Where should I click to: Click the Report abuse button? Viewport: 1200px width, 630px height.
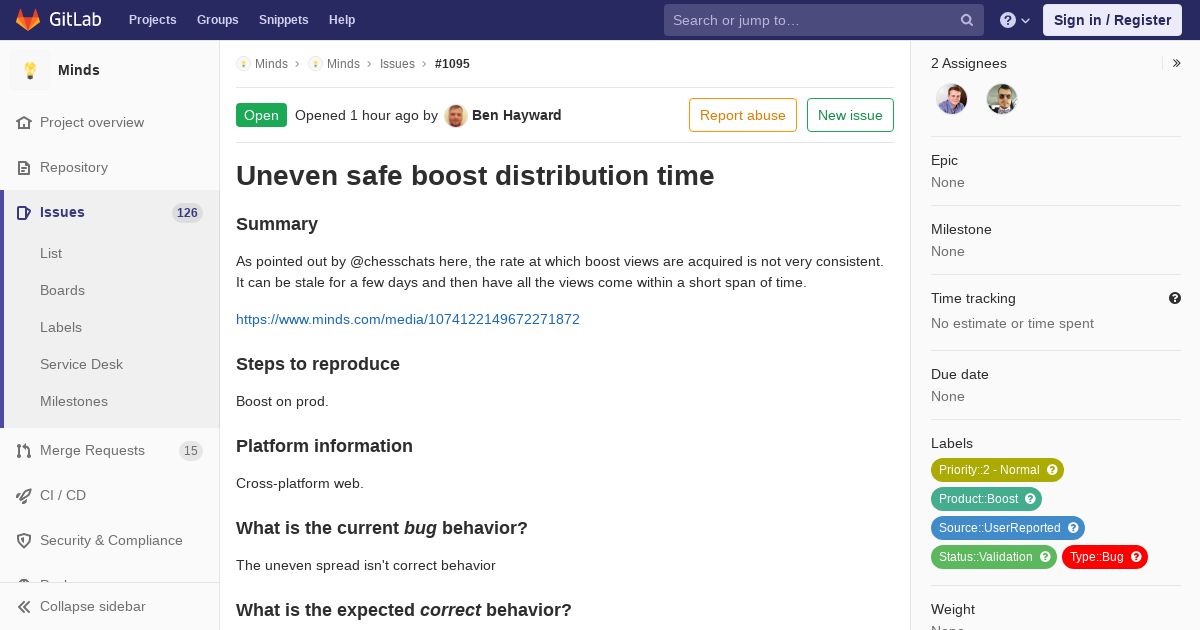tap(743, 115)
